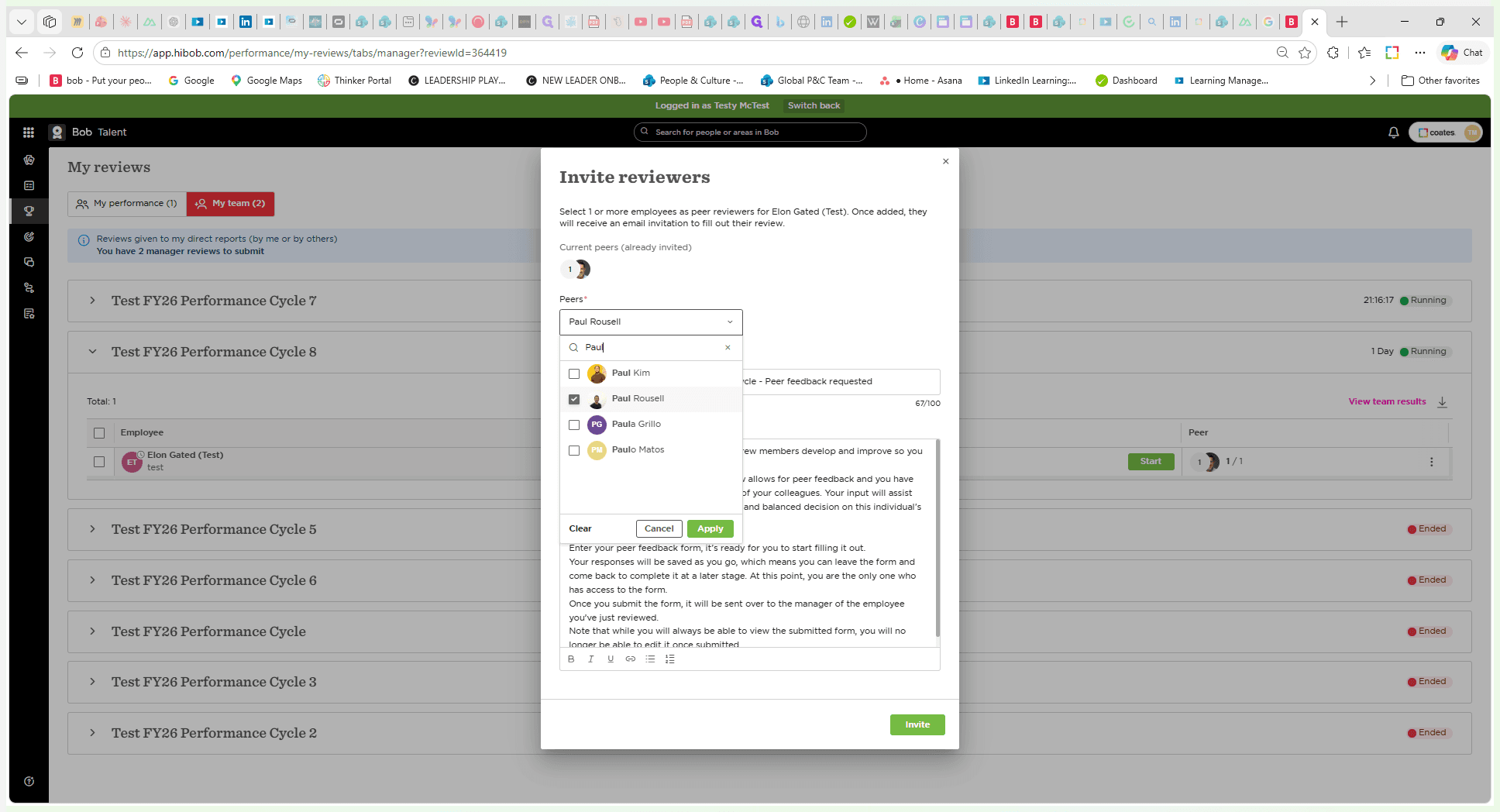Image resolution: width=1500 pixels, height=812 pixels.
Task: Click the Bold formatting icon in editor
Action: click(571, 659)
